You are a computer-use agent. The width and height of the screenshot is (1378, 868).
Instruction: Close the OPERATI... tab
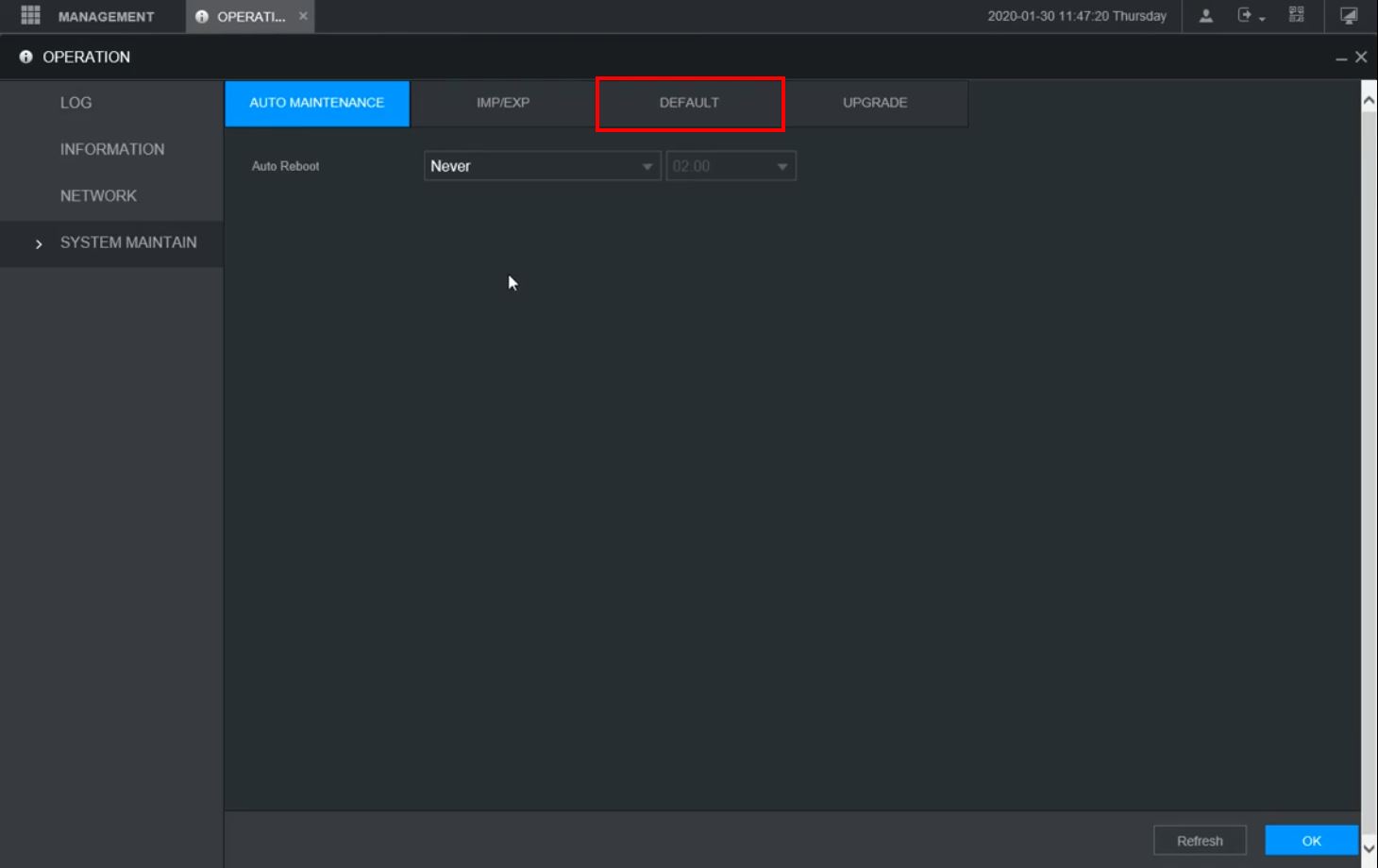coord(303,16)
